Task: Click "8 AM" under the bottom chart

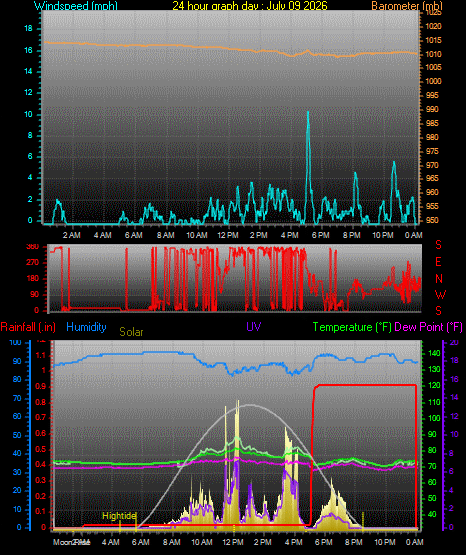Action: click(x=171, y=542)
